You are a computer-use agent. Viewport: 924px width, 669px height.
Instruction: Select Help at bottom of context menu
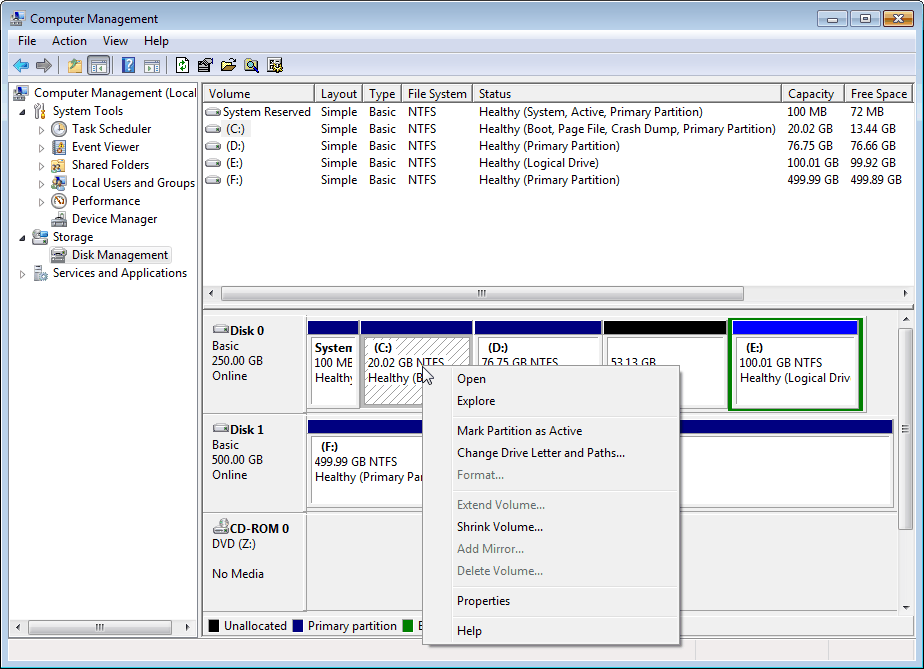tap(552, 631)
